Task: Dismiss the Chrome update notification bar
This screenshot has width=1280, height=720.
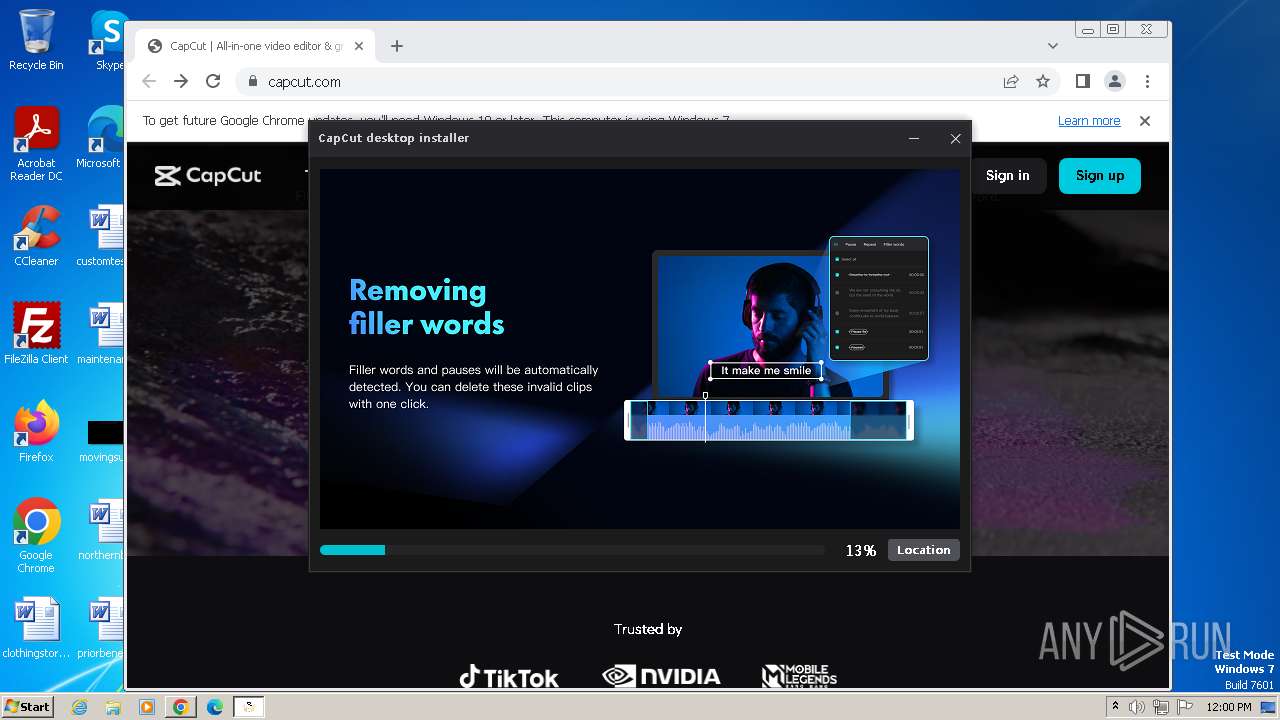Action: (1145, 121)
